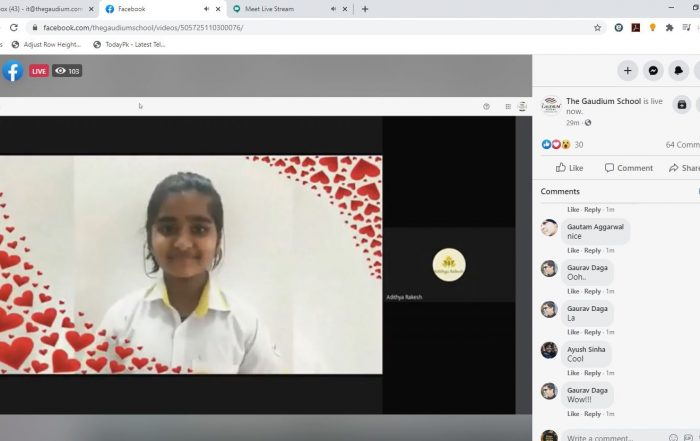Open the Adjust Row Height bookmark
The image size is (700, 441).
[x=46, y=45]
